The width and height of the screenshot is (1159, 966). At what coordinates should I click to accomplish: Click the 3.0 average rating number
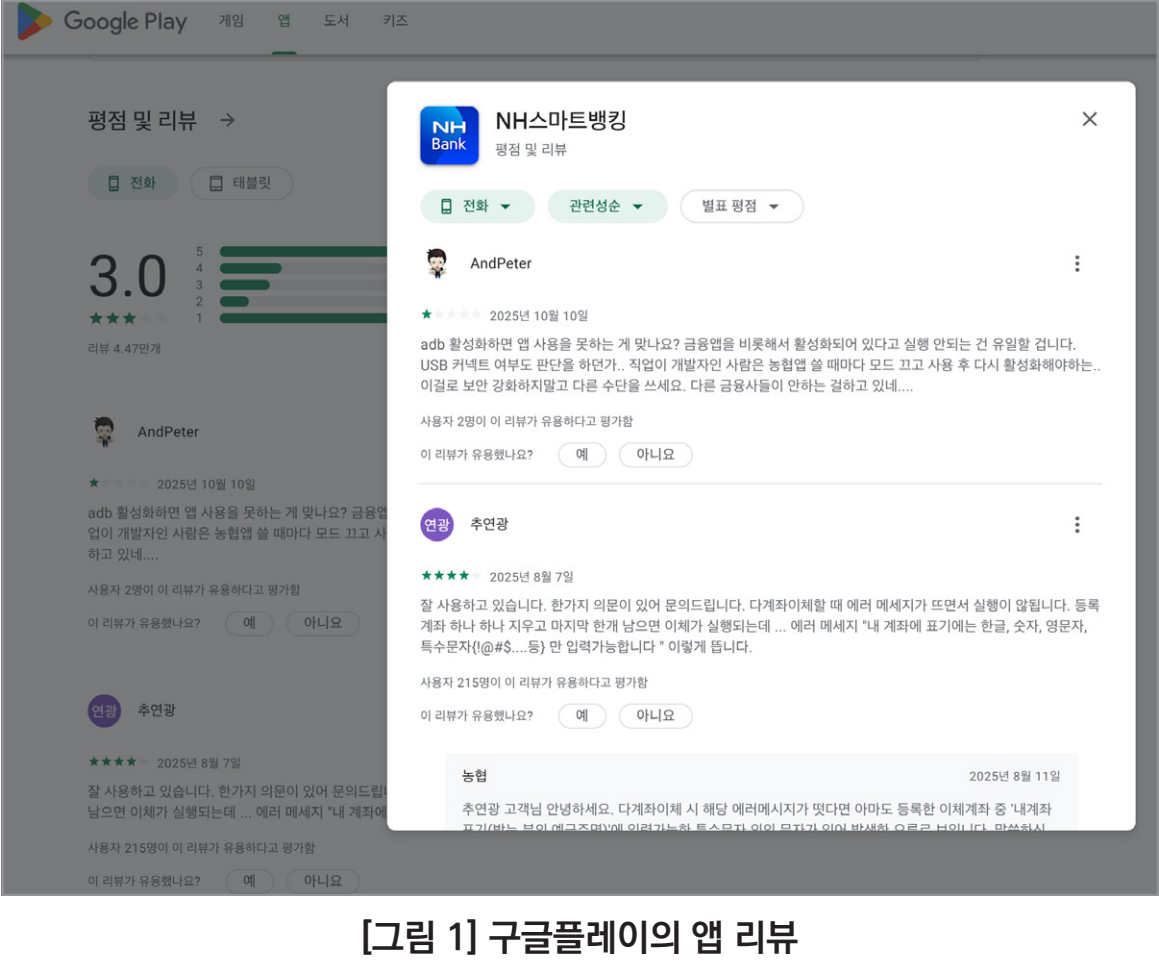tap(128, 276)
